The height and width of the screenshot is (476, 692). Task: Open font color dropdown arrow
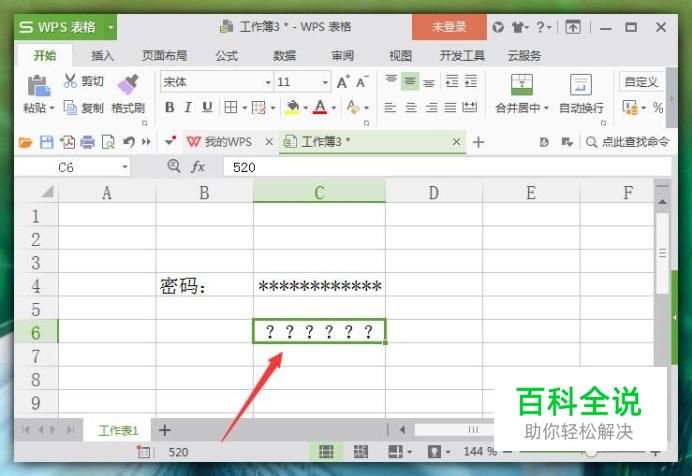tap(334, 108)
